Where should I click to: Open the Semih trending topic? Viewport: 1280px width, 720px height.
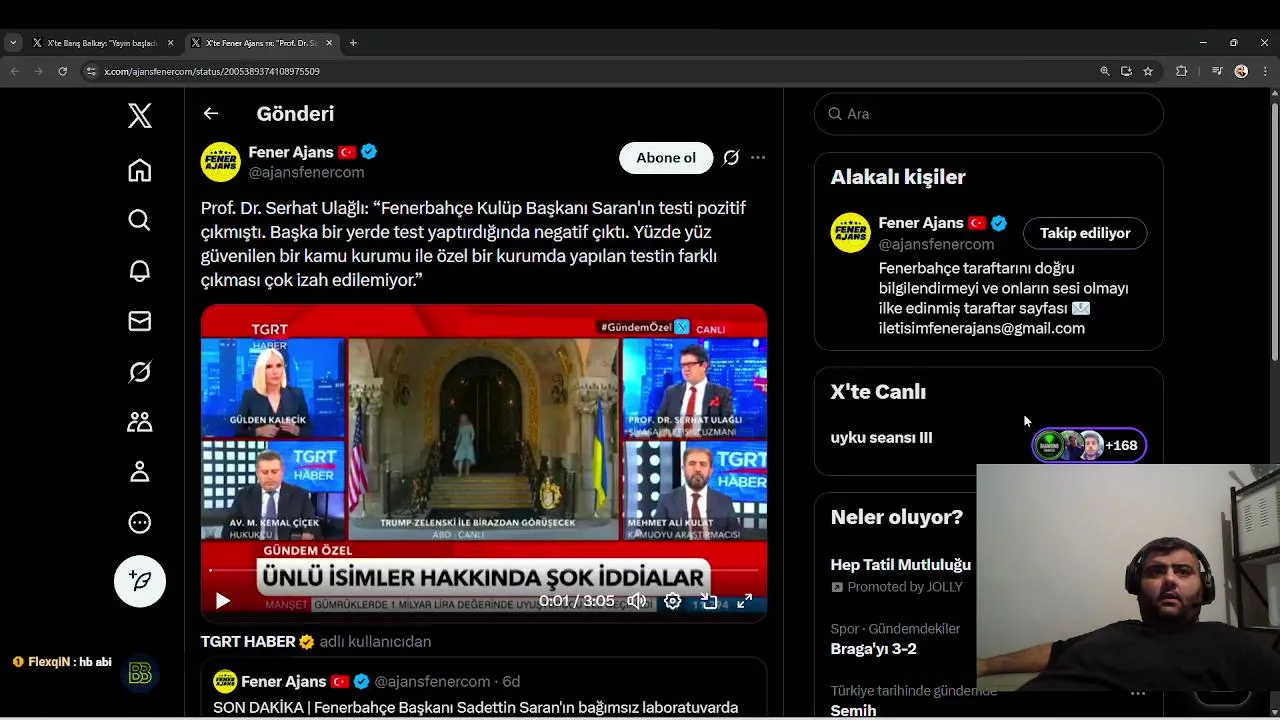853,711
